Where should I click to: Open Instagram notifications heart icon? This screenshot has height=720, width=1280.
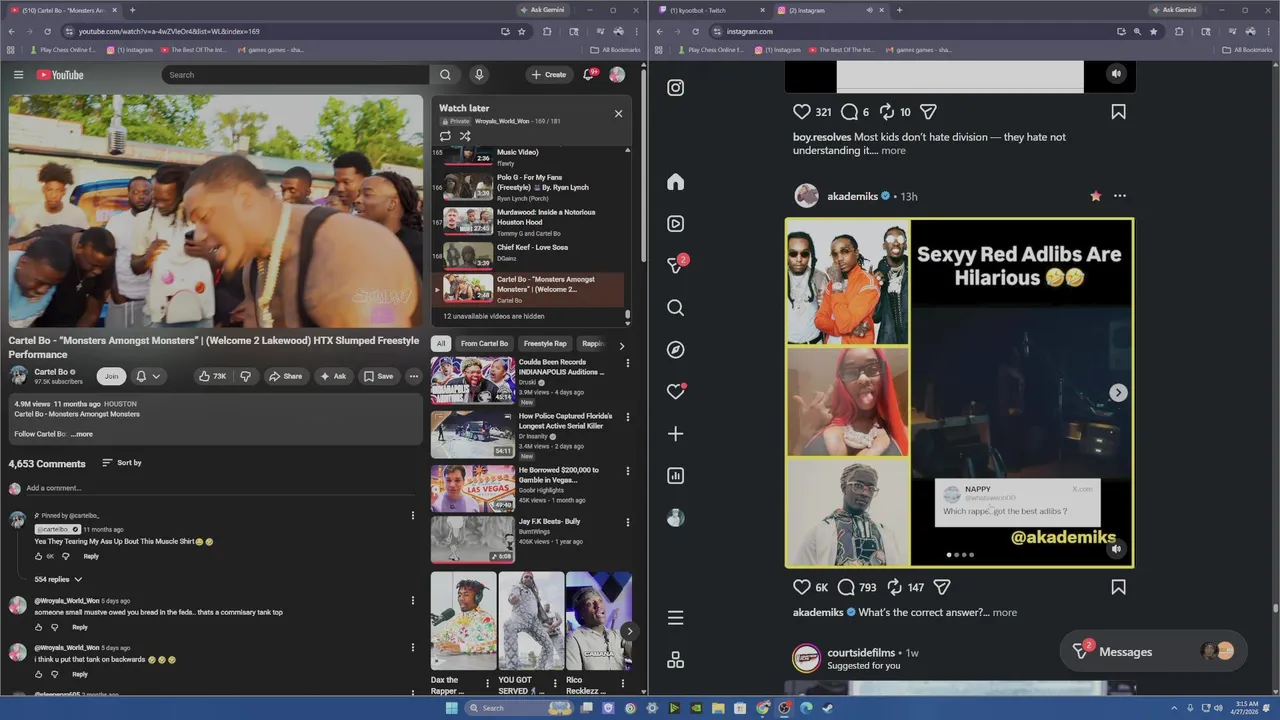click(676, 392)
